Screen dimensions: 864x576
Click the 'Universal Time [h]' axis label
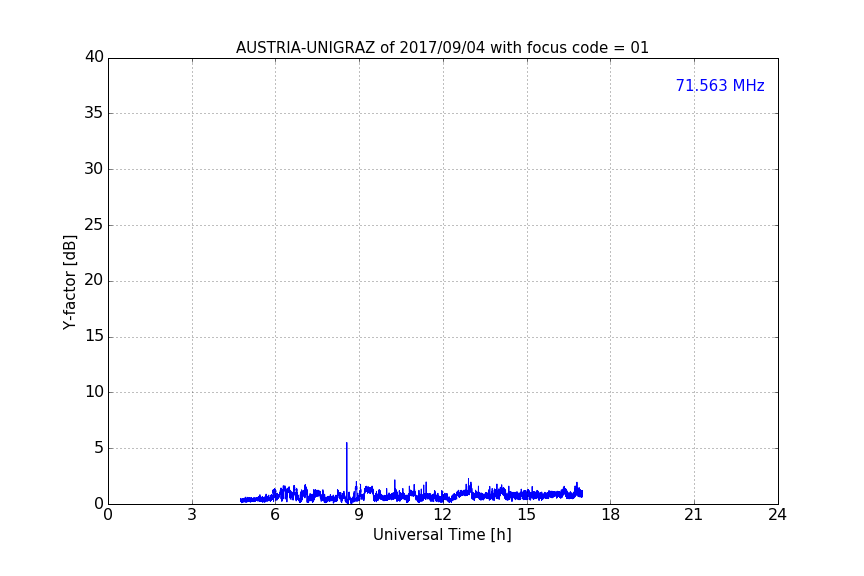442,535
